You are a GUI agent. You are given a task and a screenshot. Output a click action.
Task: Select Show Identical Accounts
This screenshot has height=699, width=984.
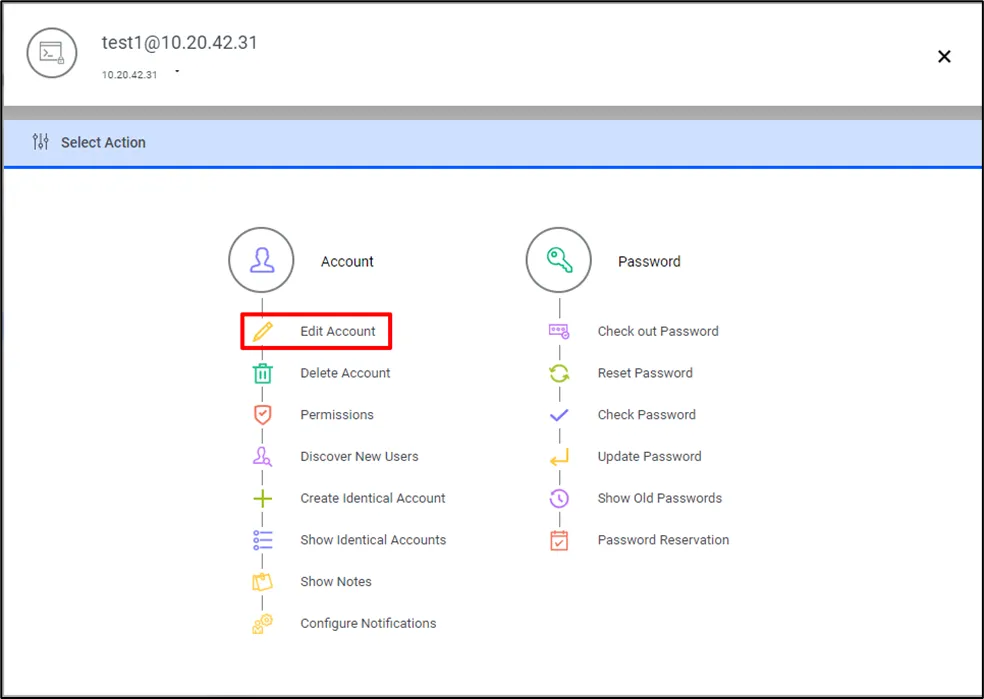pos(373,540)
